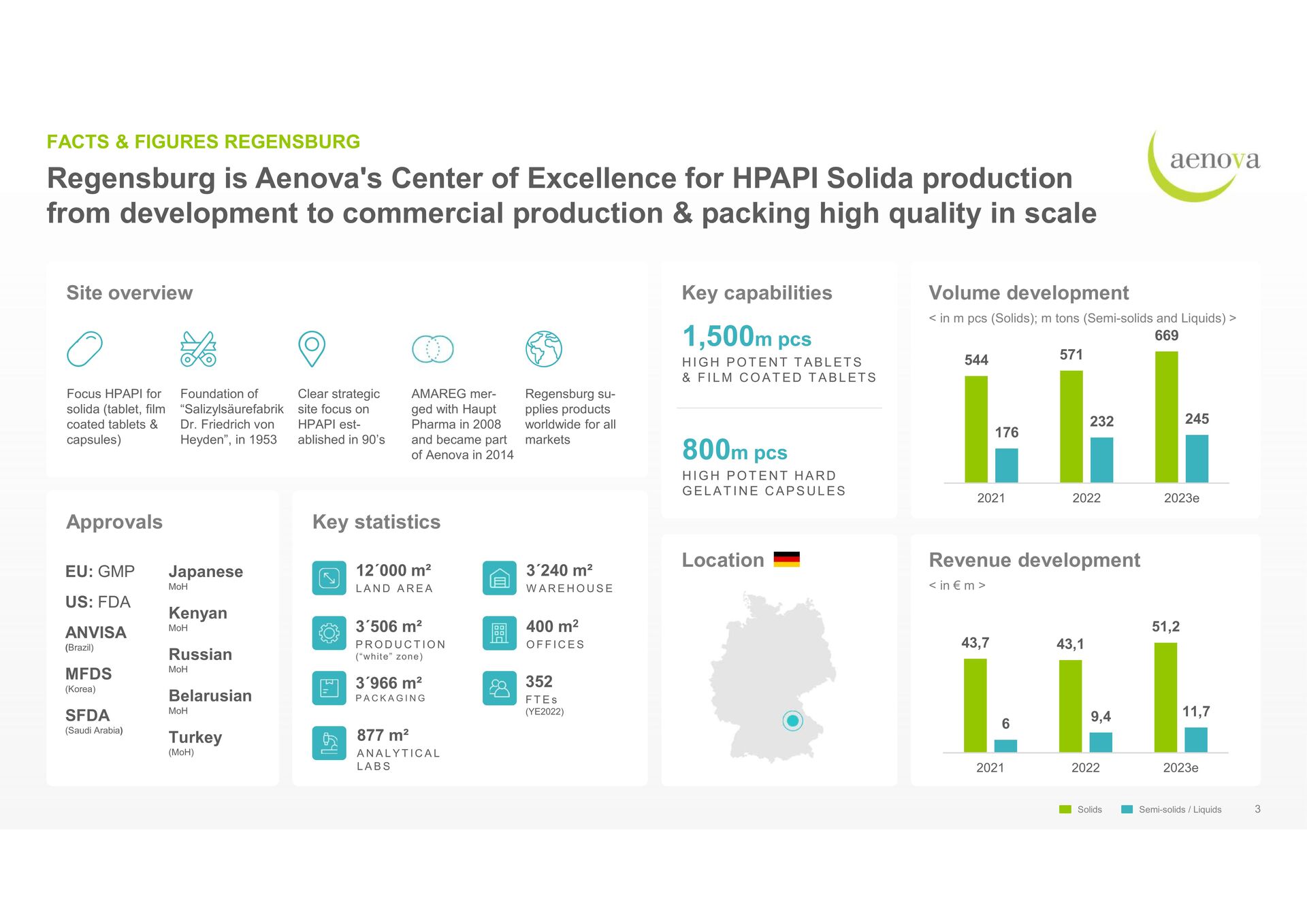Click the warehouse icon

[x=500, y=578]
